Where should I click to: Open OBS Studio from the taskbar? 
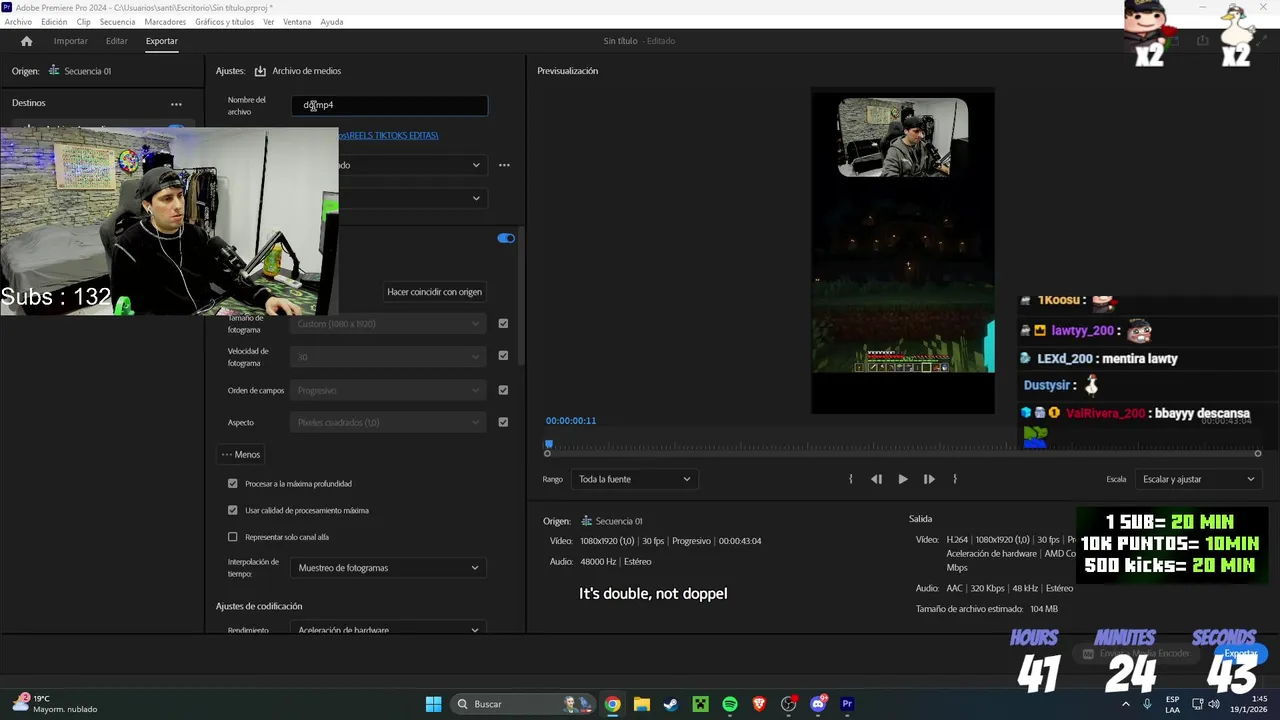click(789, 704)
